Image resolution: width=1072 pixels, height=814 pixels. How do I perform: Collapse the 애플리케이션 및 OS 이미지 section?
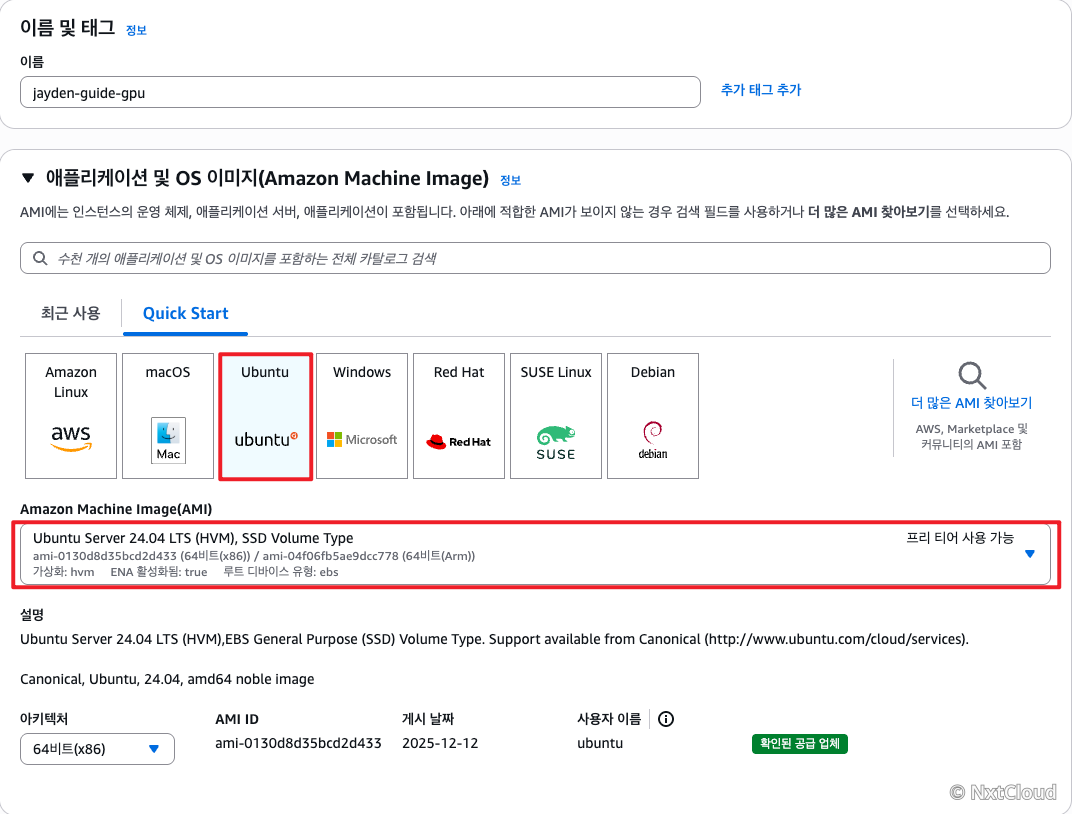28,178
